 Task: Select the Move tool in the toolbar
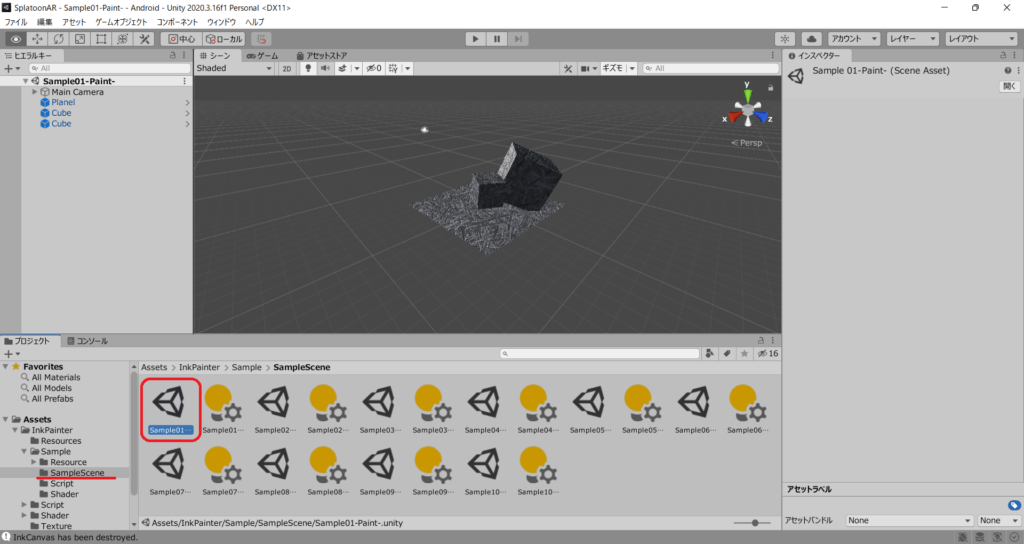pyautogui.click(x=37, y=39)
